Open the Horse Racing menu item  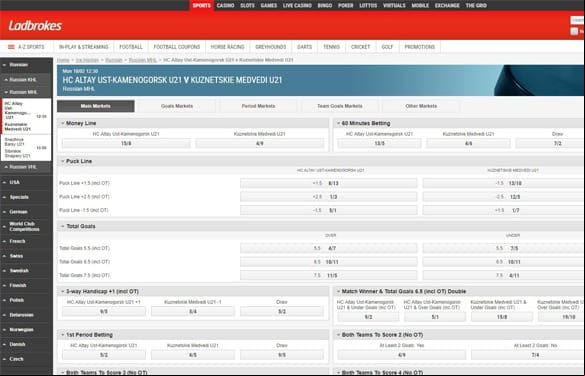coord(227,47)
